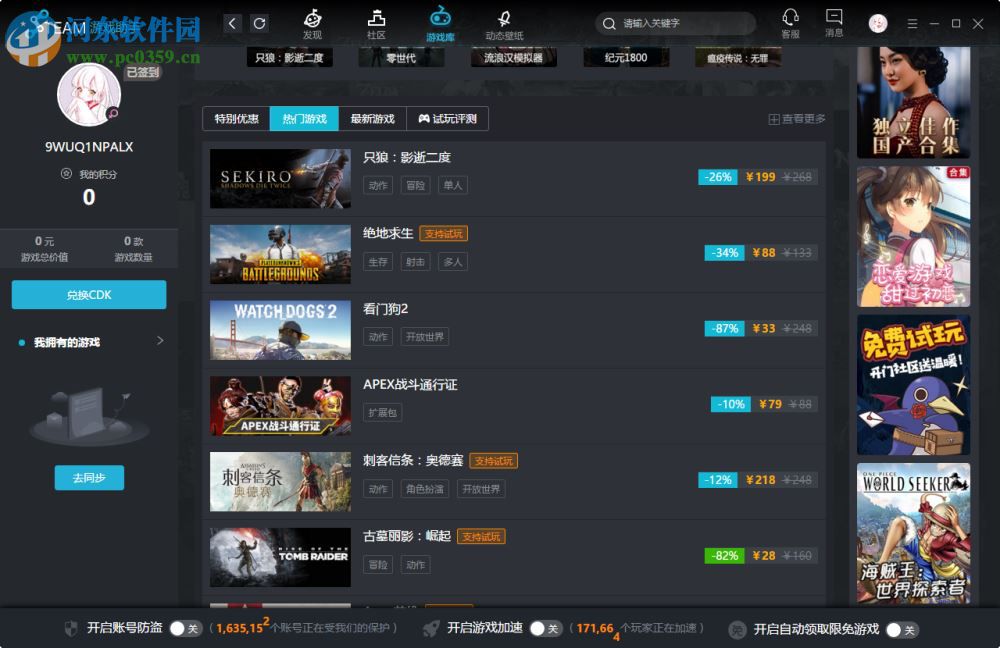
Task: Click the page refresh icon
Action: [x=260, y=22]
